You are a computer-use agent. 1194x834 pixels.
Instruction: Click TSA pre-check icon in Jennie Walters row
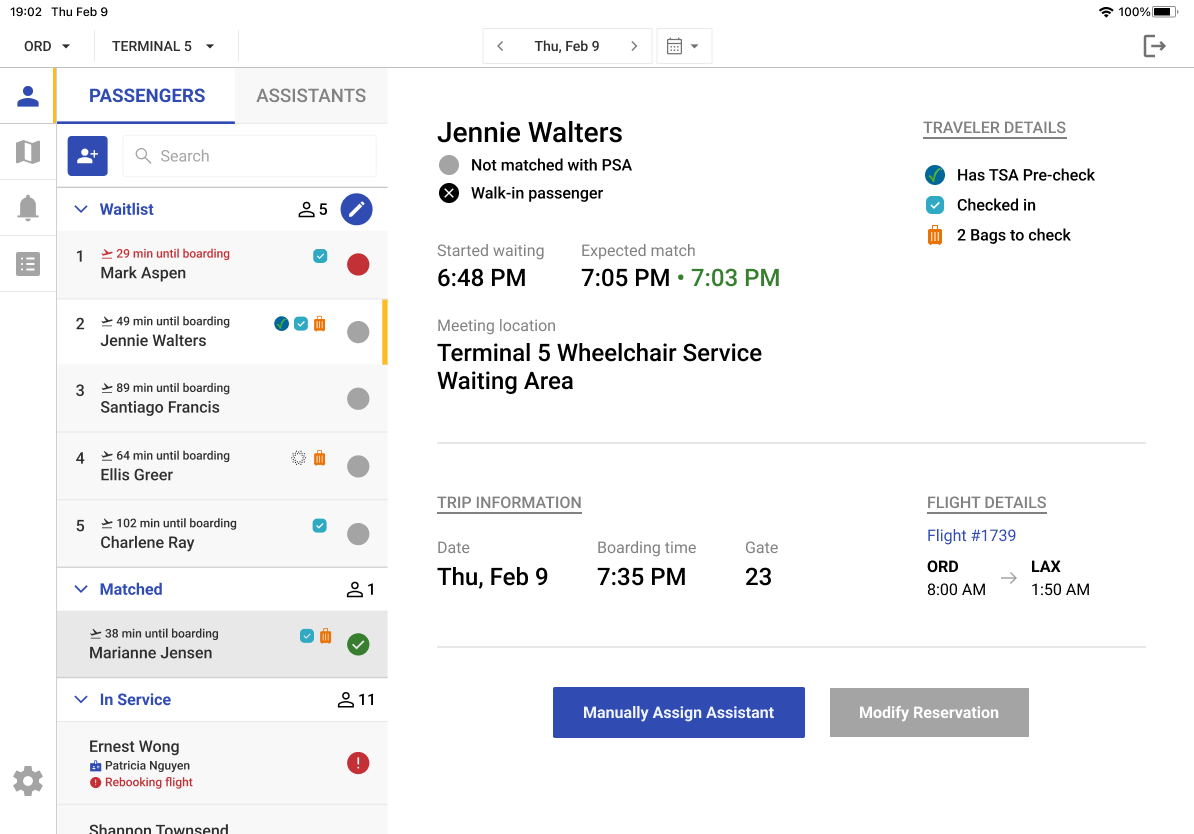tap(282, 324)
